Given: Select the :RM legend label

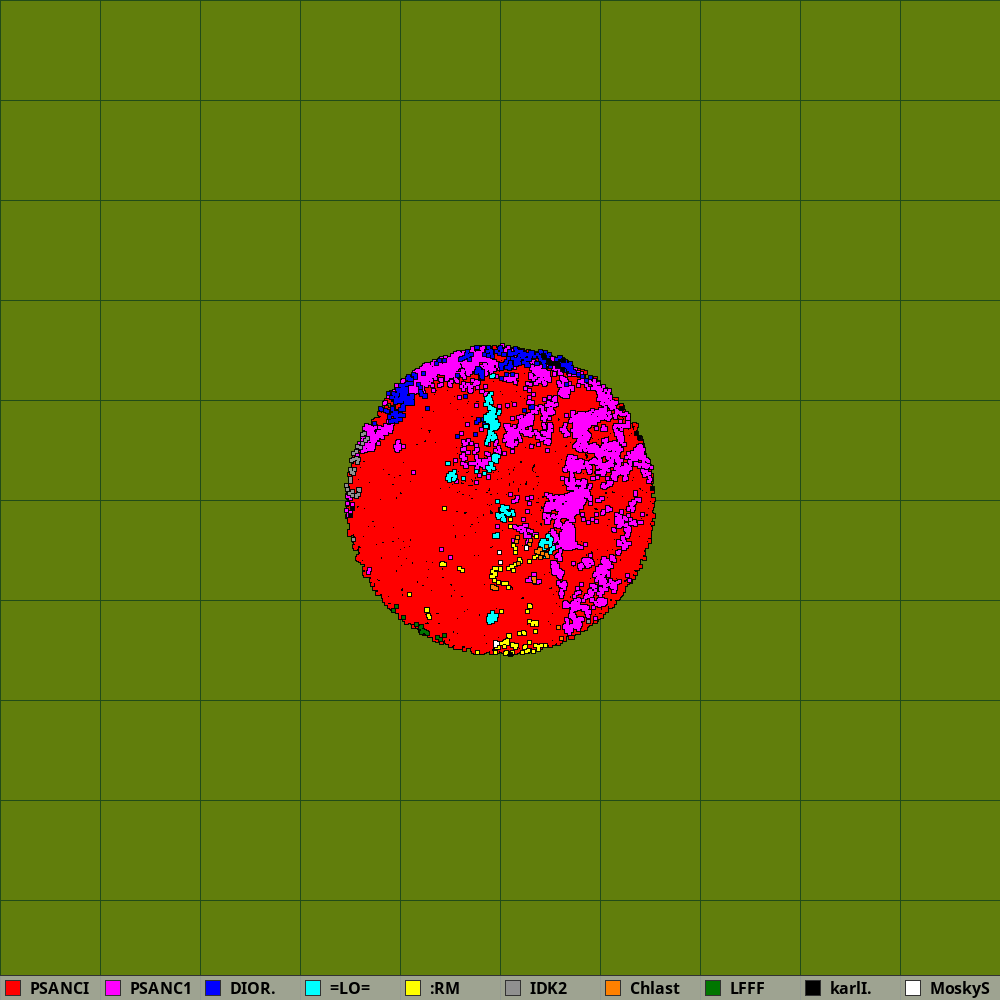Looking at the screenshot, I should coord(445,989).
